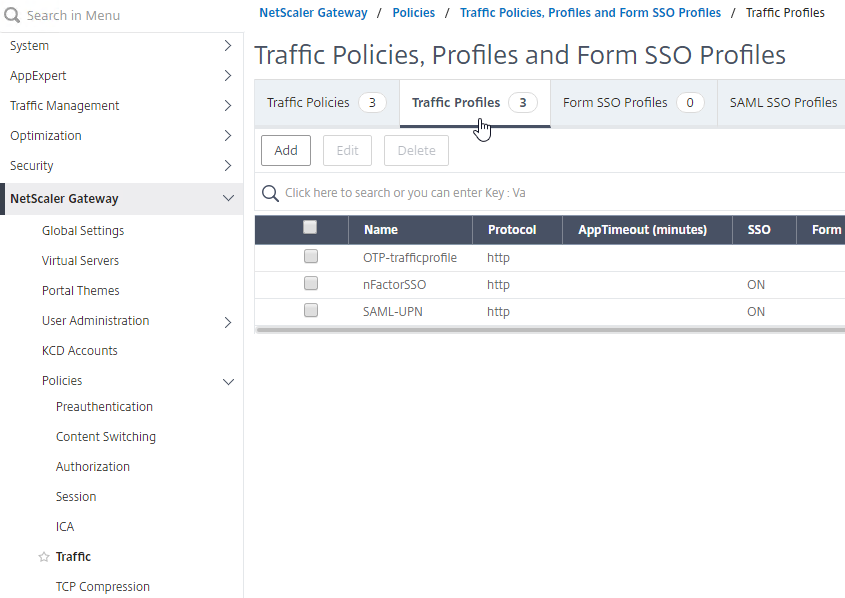
Task: Open the SAML SSO Profiles tab
Action: (782, 103)
